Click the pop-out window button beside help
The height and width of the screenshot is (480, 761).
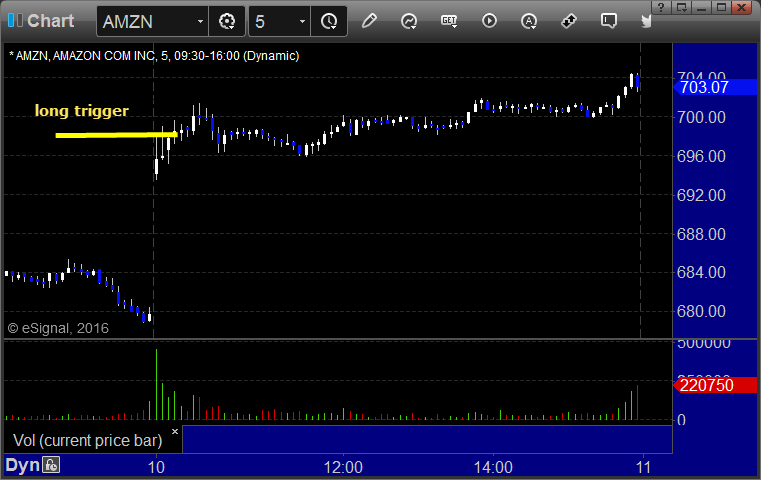pyautogui.click(x=681, y=7)
